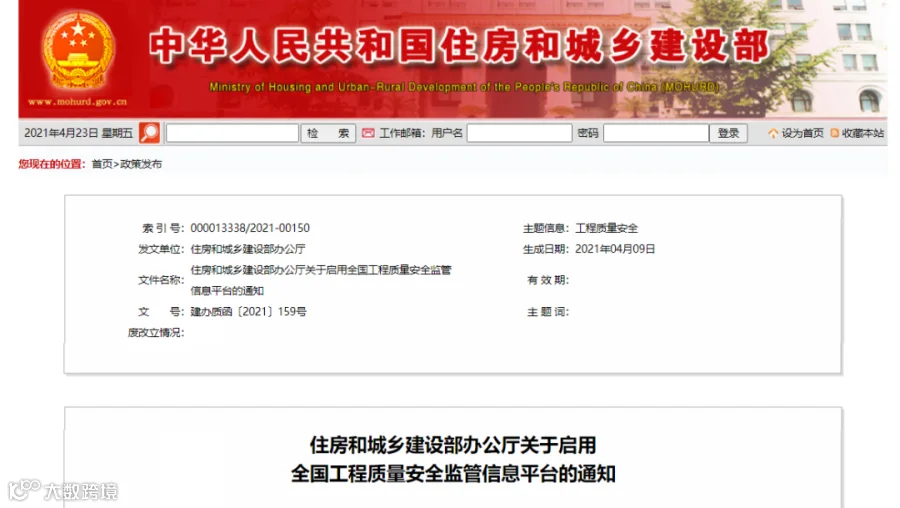900x508 pixels.
Task: Click the national emblem logo
Action: point(77,51)
